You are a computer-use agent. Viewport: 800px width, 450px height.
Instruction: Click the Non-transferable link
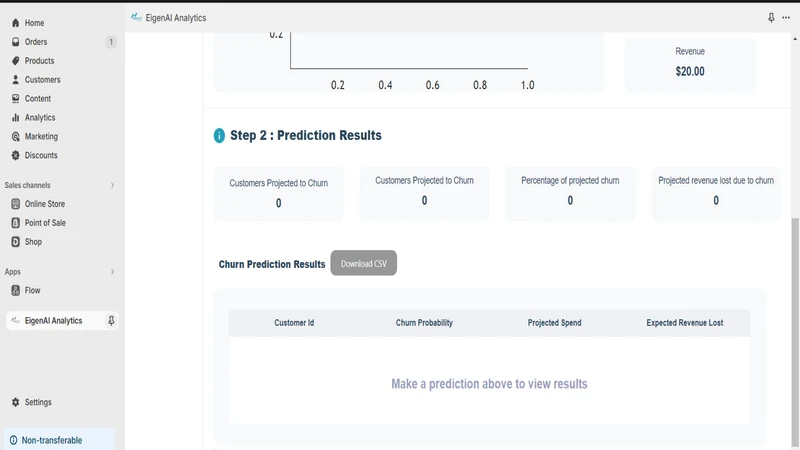coord(52,440)
